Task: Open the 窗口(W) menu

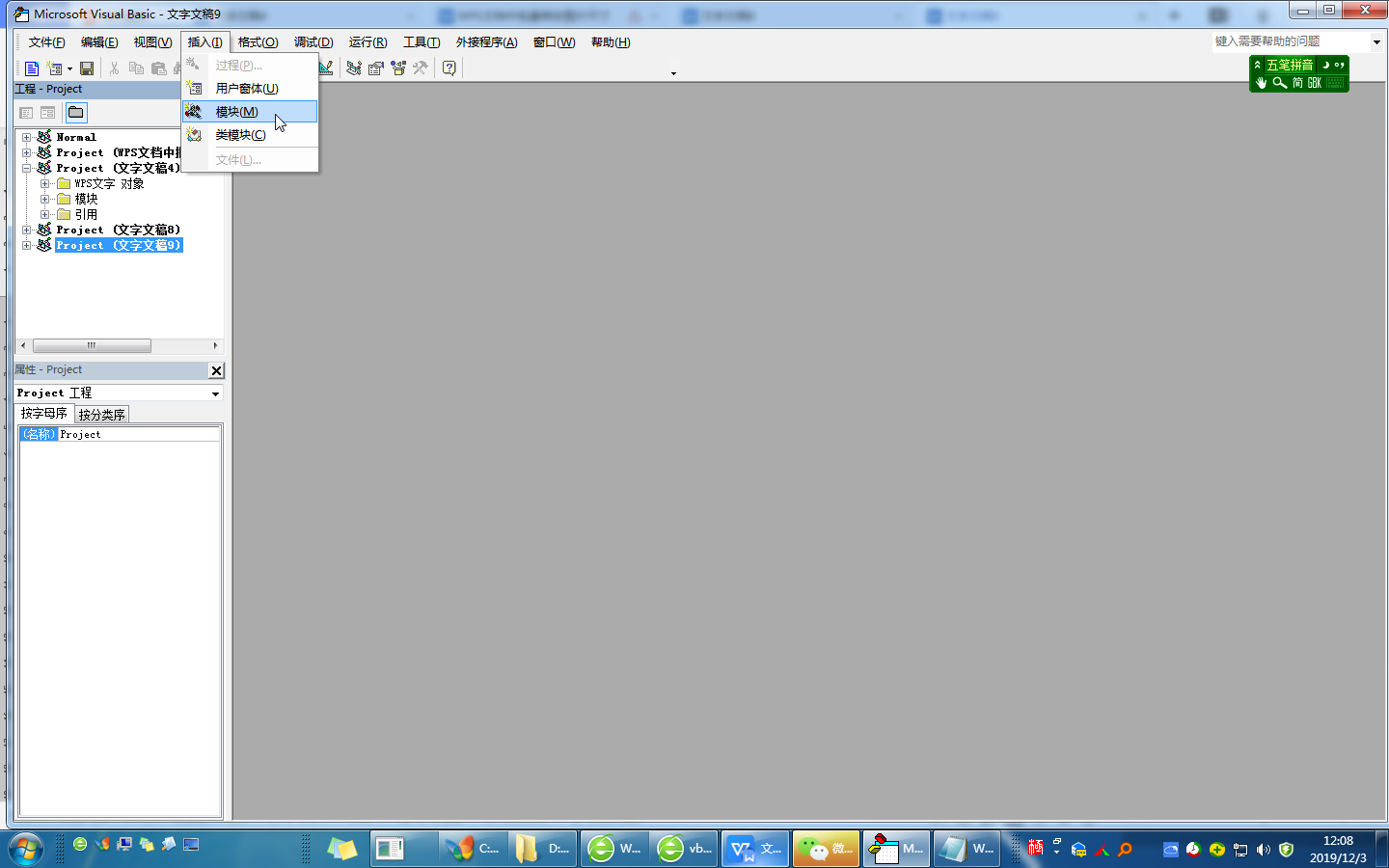Action: 554,42
